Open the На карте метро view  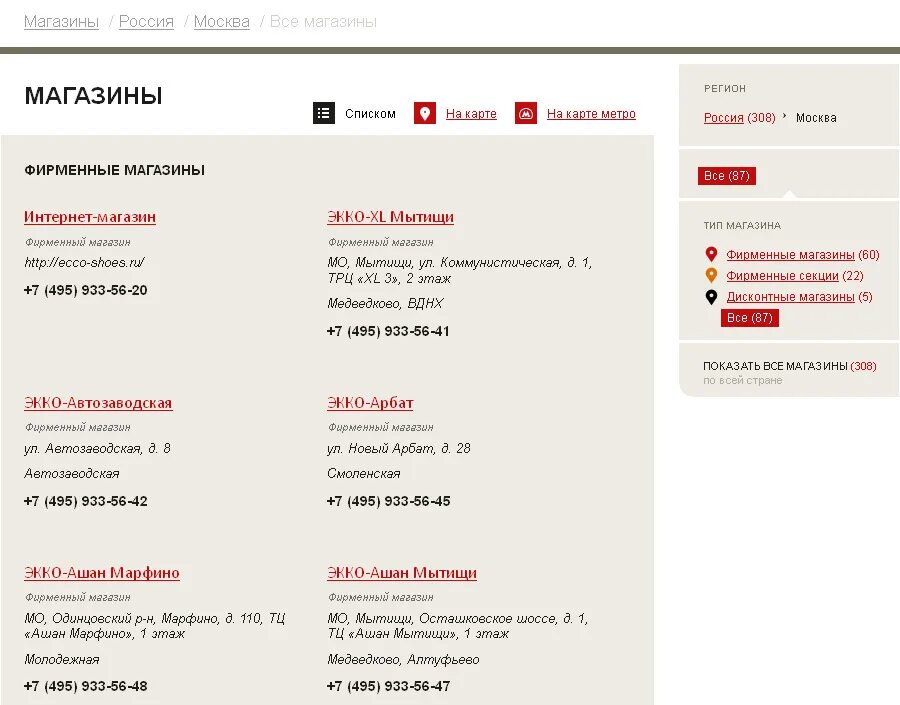click(x=591, y=114)
